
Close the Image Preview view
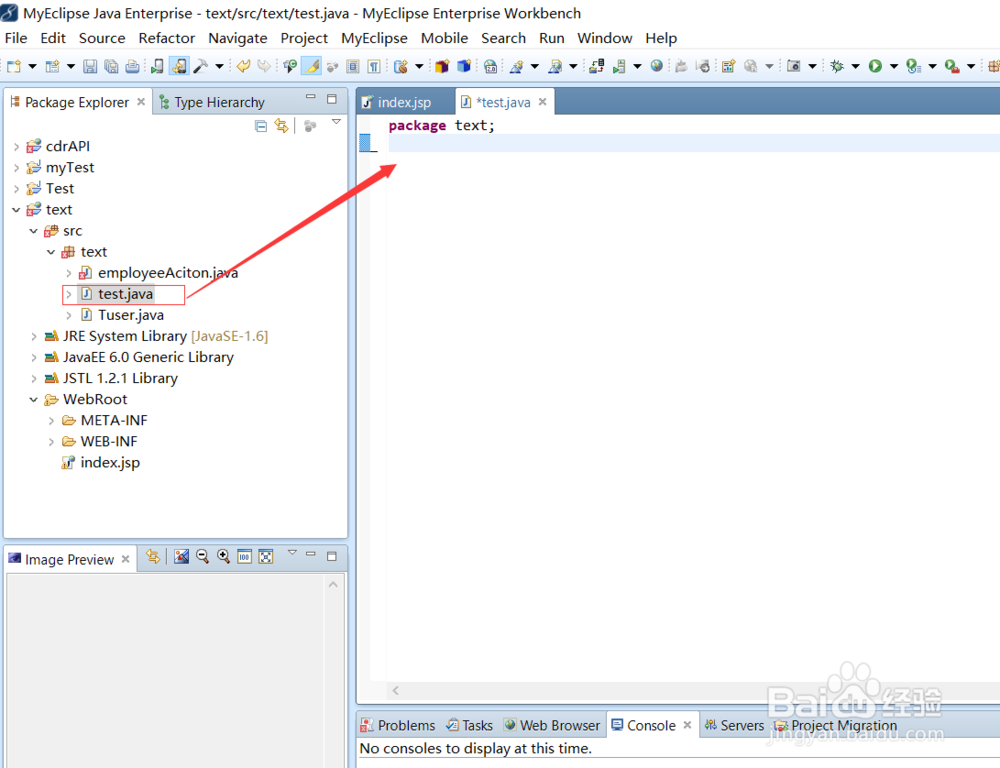pos(126,559)
